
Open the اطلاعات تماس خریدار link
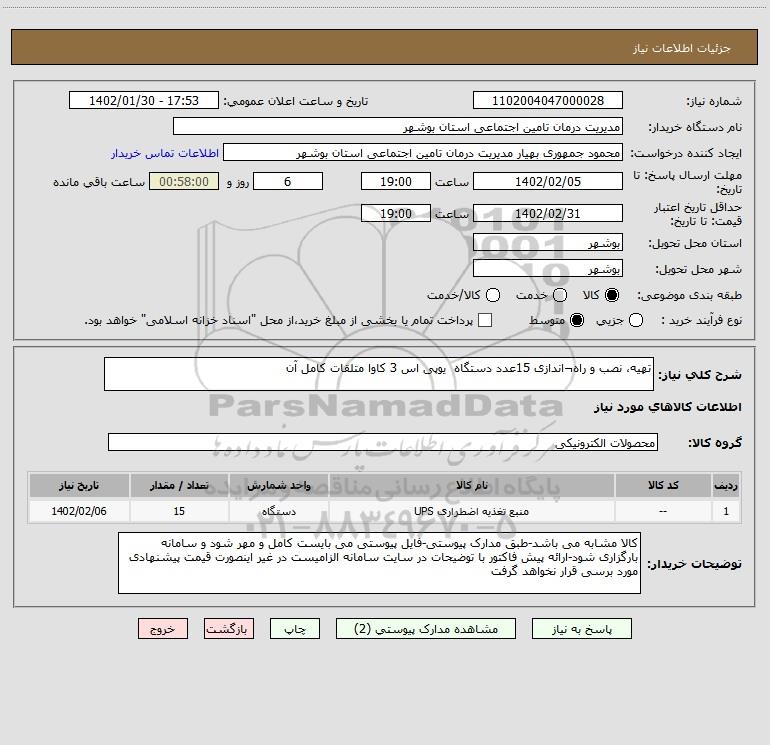[x=165, y=153]
